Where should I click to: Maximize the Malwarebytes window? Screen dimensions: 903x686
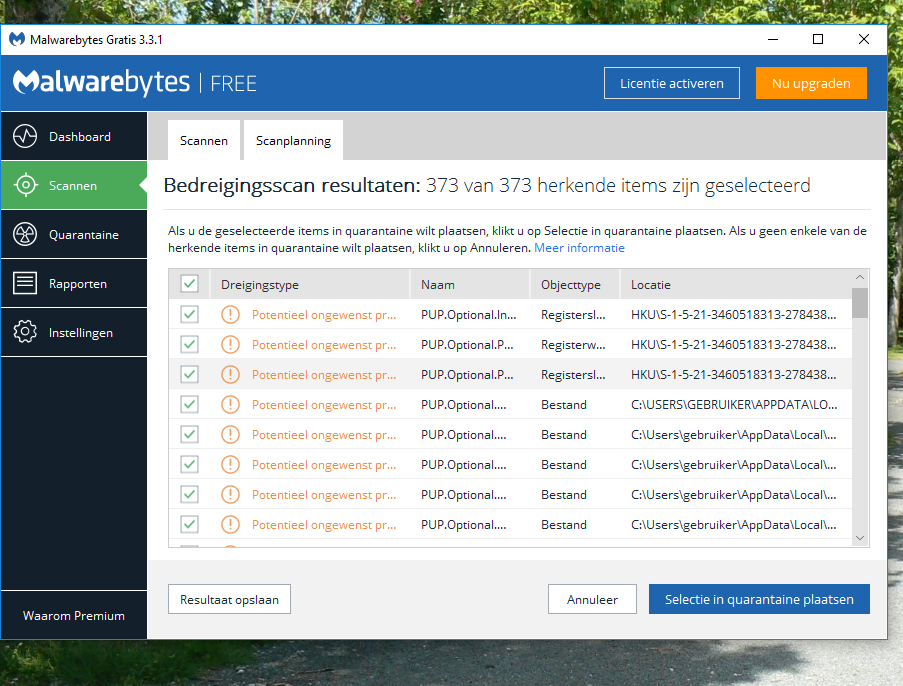point(818,39)
